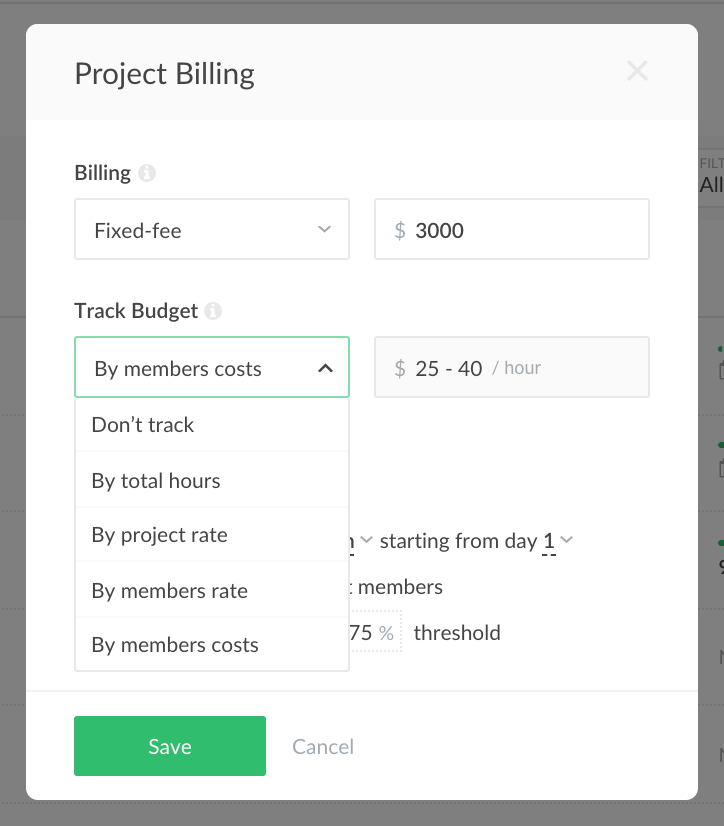Click the underlined day 1 value
The width and height of the screenshot is (724, 826).
[547, 540]
